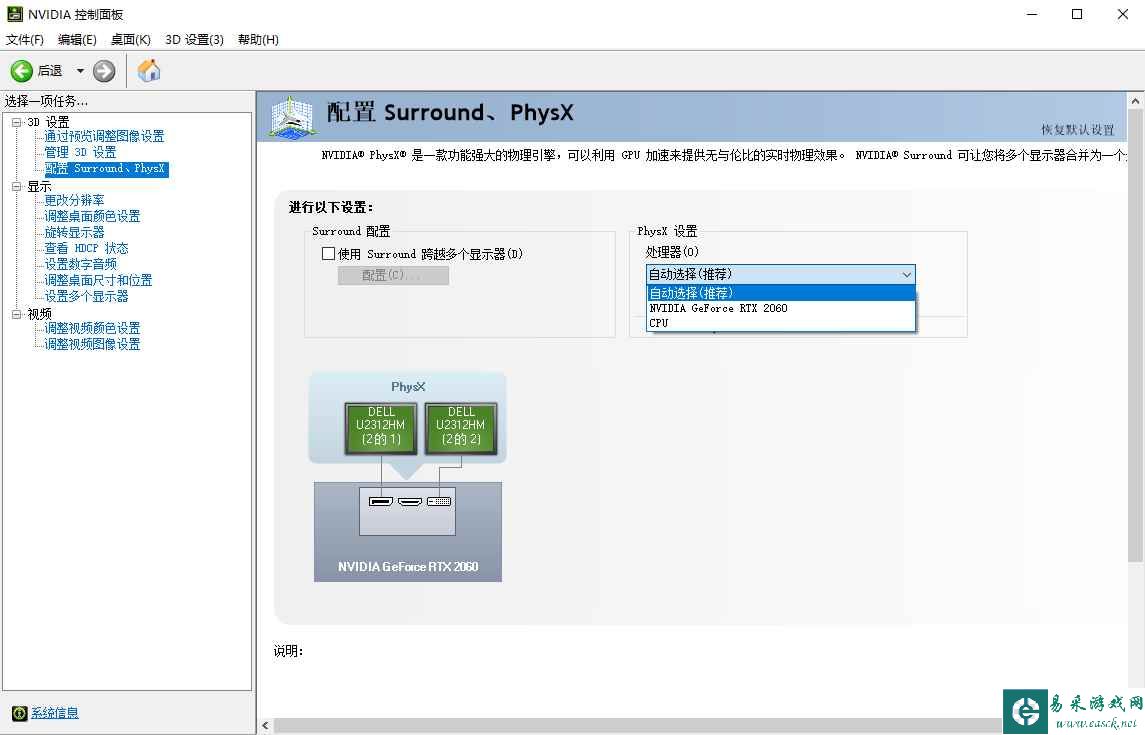Click the Forward arrow icon in toolbar
Screen dimensions: 1145x735
coord(104,71)
